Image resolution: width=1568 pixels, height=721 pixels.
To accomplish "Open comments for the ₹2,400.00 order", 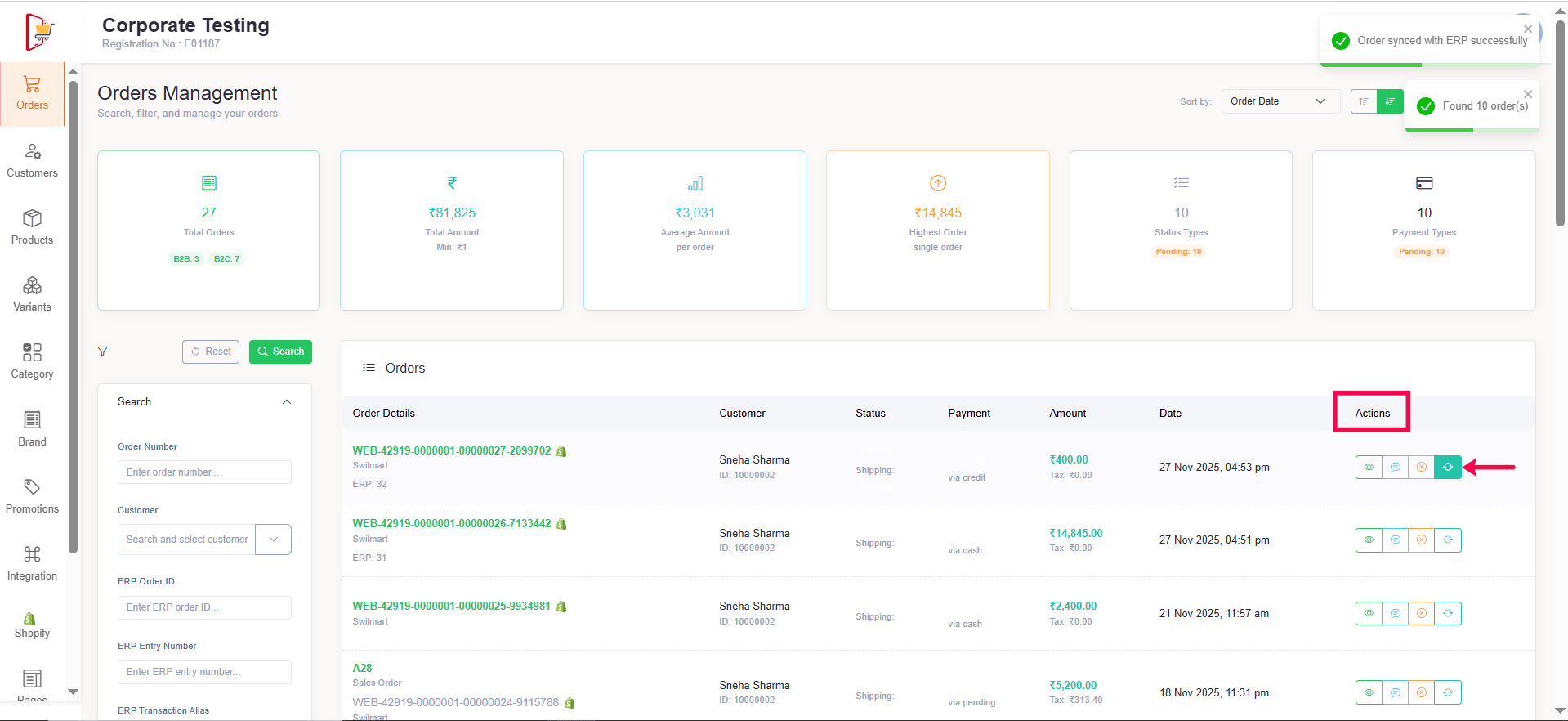I will [1395, 613].
